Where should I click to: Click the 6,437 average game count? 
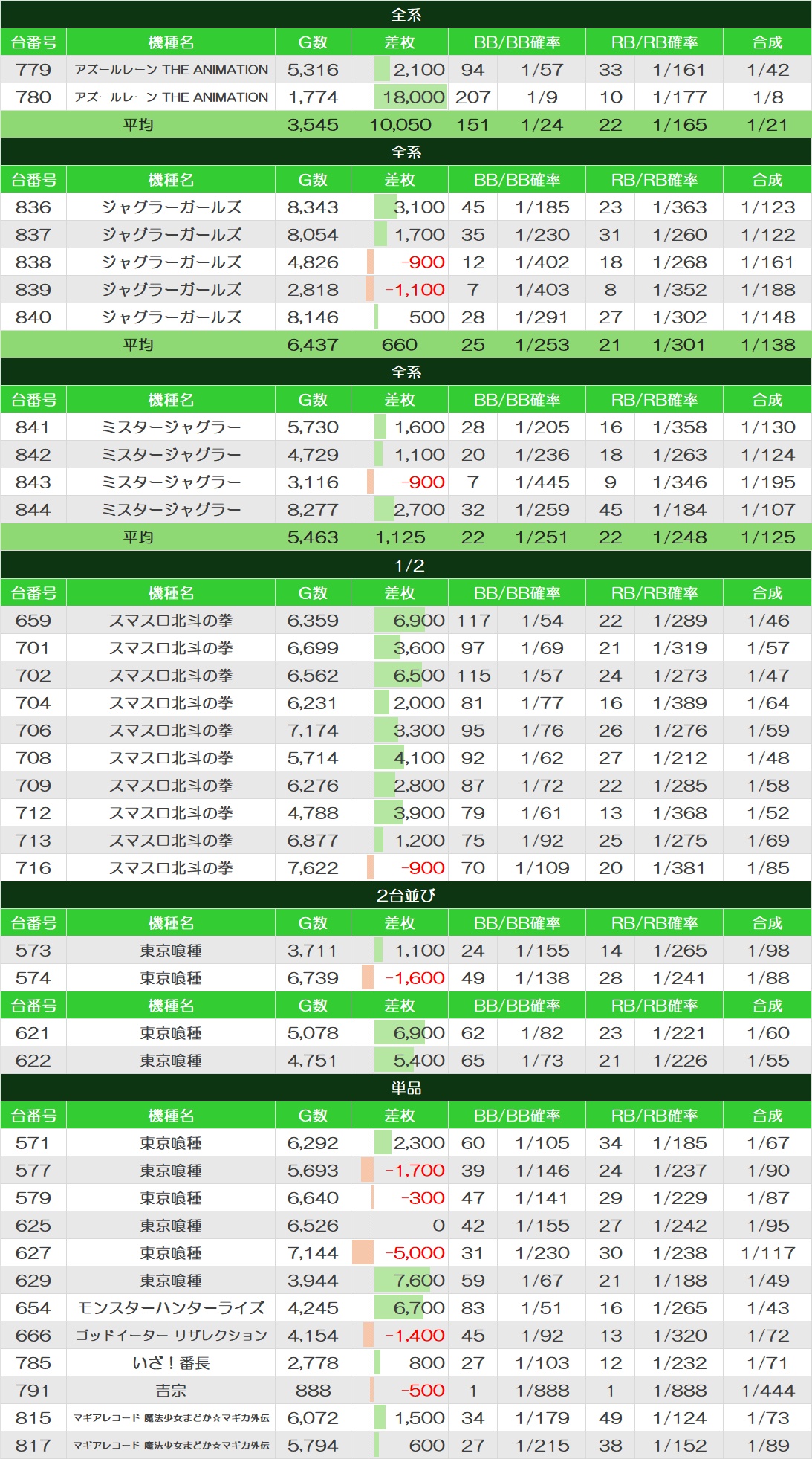(x=313, y=345)
